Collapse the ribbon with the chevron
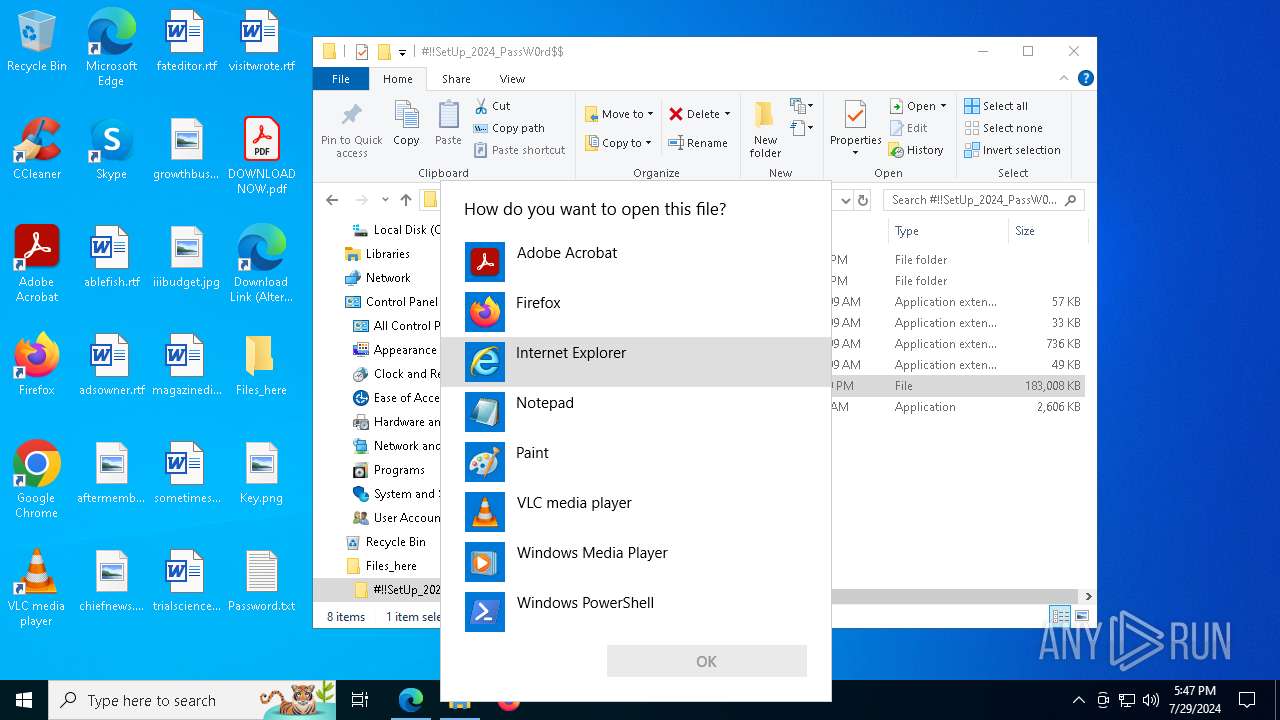The image size is (1280, 720). [x=1064, y=78]
